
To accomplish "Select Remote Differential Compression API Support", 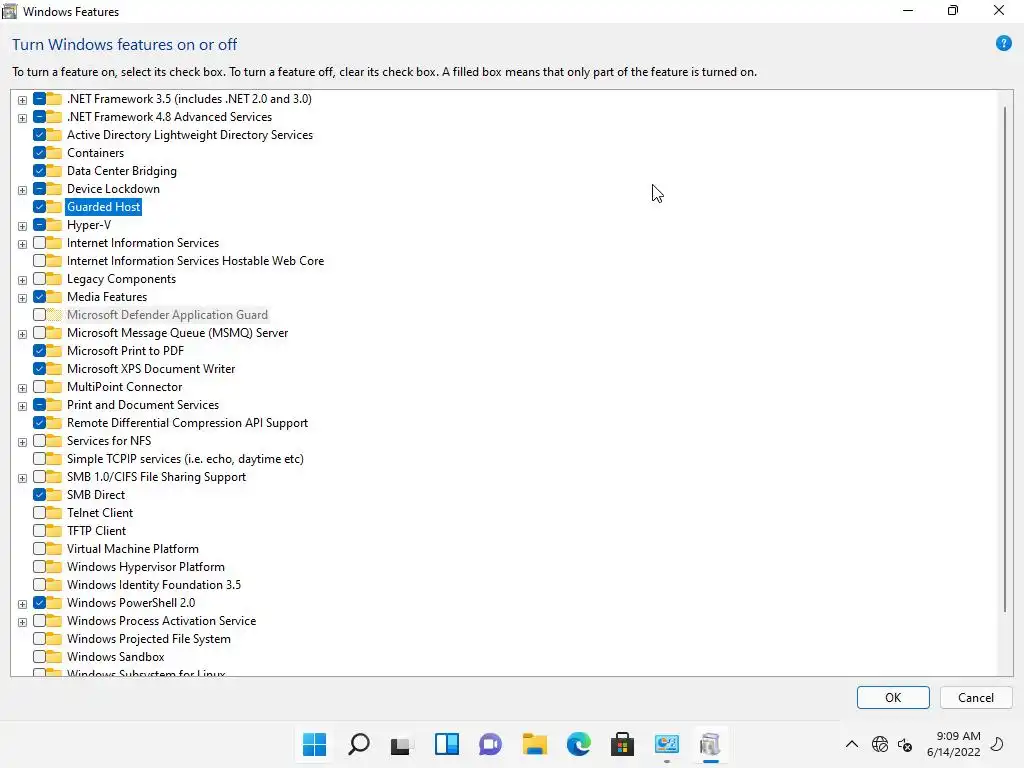I will pos(187,423).
